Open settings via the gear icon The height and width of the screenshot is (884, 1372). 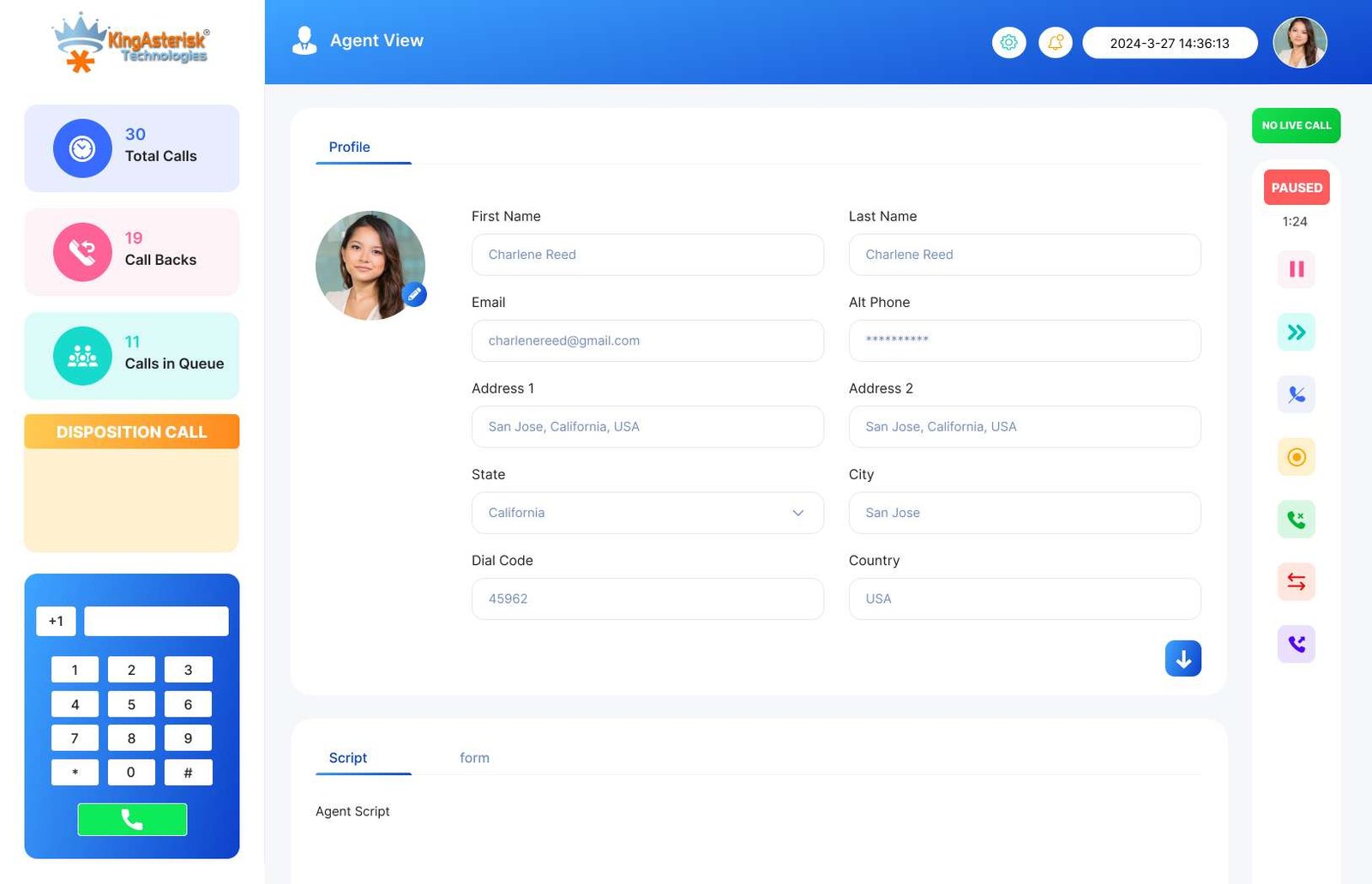[1008, 42]
